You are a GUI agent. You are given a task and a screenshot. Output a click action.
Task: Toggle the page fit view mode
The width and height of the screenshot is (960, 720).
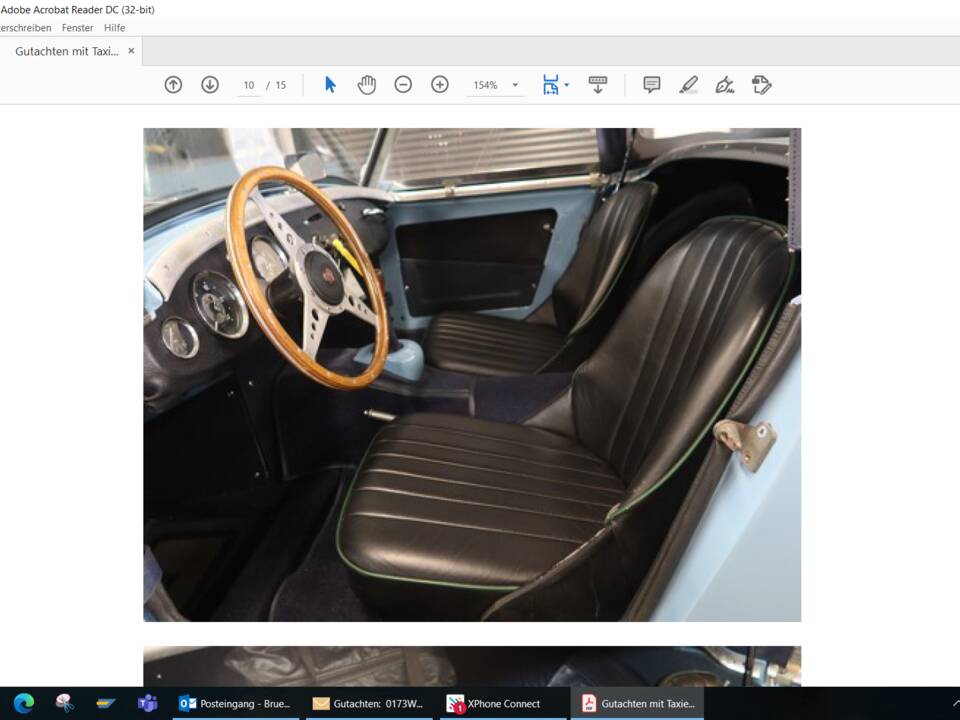[x=551, y=85]
